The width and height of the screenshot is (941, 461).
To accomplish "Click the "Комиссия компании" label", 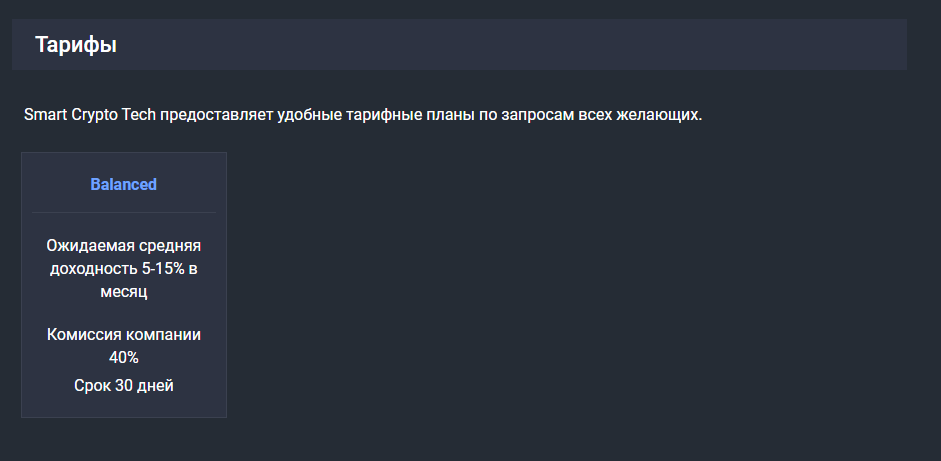I will point(124,334).
